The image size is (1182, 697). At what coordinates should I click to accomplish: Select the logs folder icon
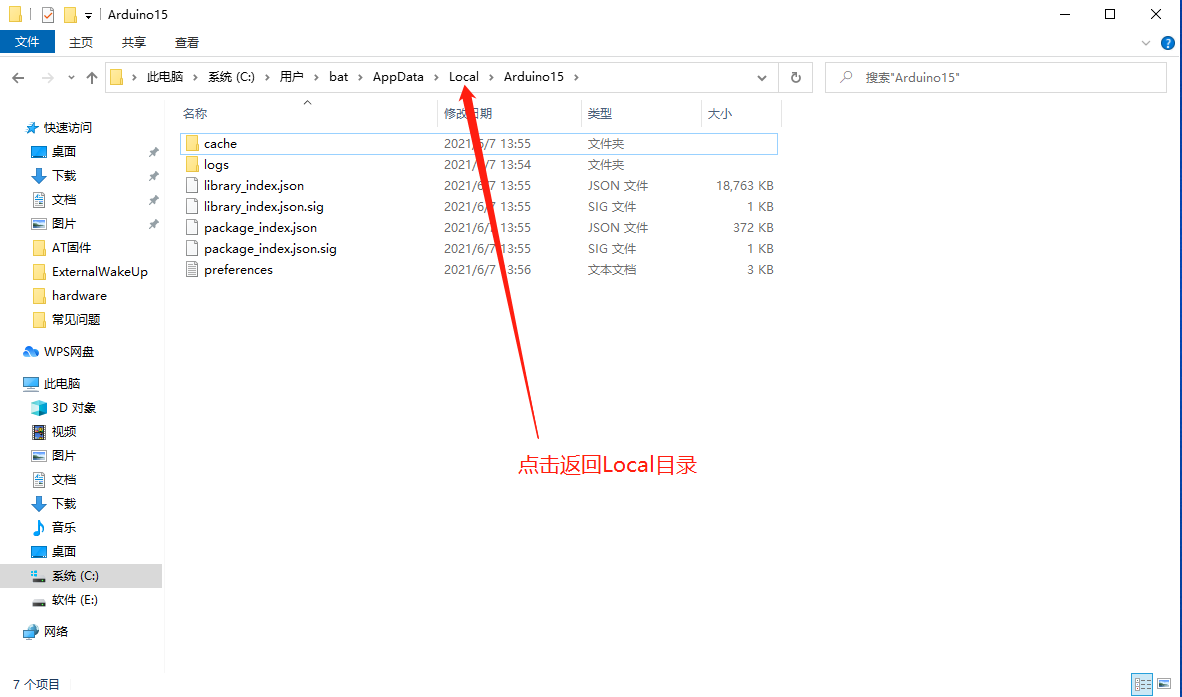click(192, 164)
